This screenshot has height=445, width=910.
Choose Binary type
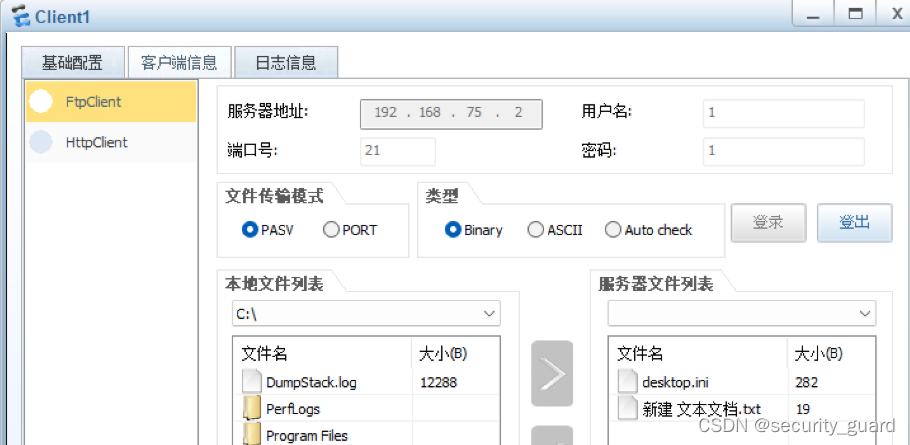(x=474, y=230)
